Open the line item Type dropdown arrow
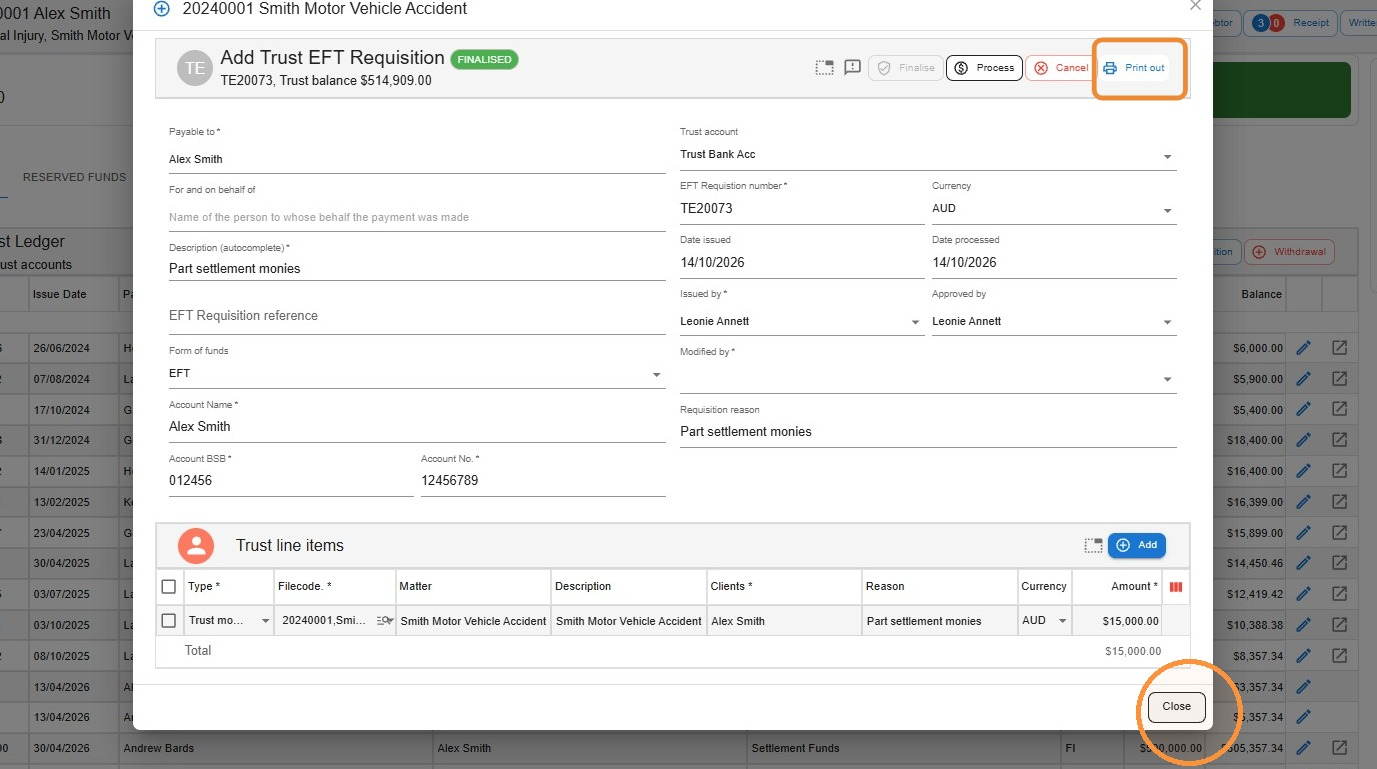 click(265, 621)
